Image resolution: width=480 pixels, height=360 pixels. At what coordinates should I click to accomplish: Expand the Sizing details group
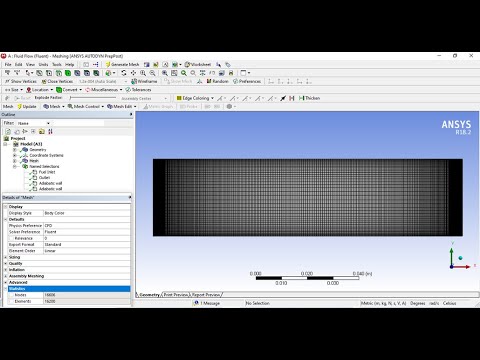(x=6, y=257)
